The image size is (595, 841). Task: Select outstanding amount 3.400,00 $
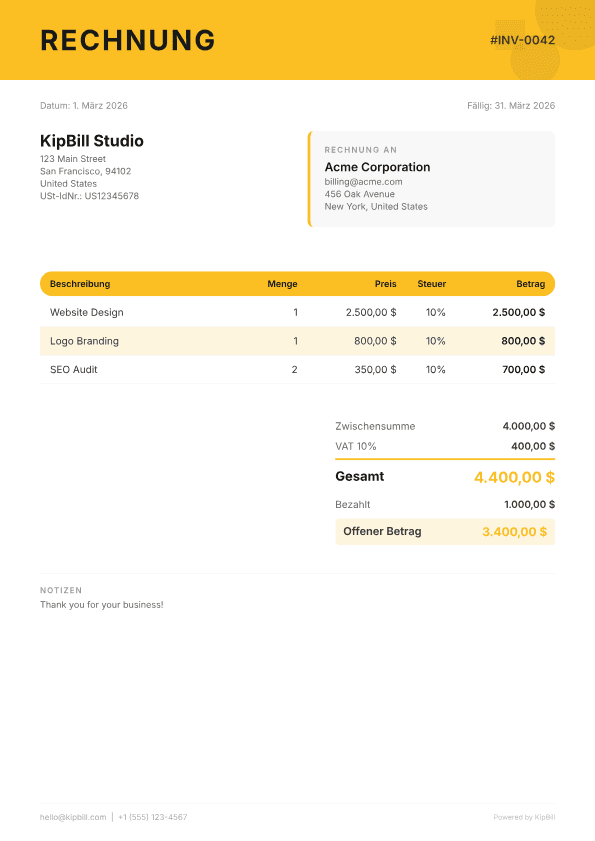click(515, 532)
